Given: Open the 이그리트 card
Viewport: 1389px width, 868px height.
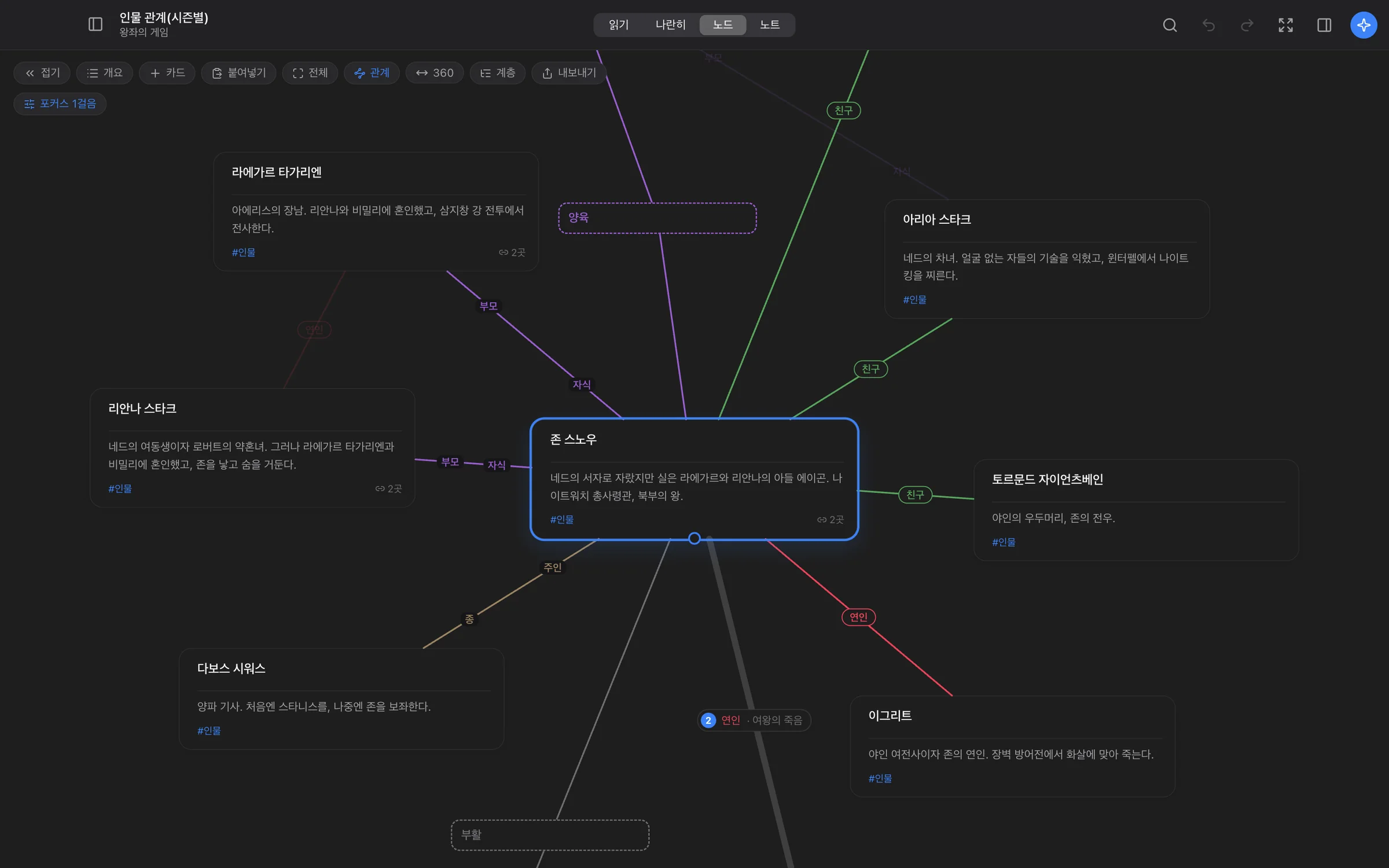Looking at the screenshot, I should point(1012,746).
